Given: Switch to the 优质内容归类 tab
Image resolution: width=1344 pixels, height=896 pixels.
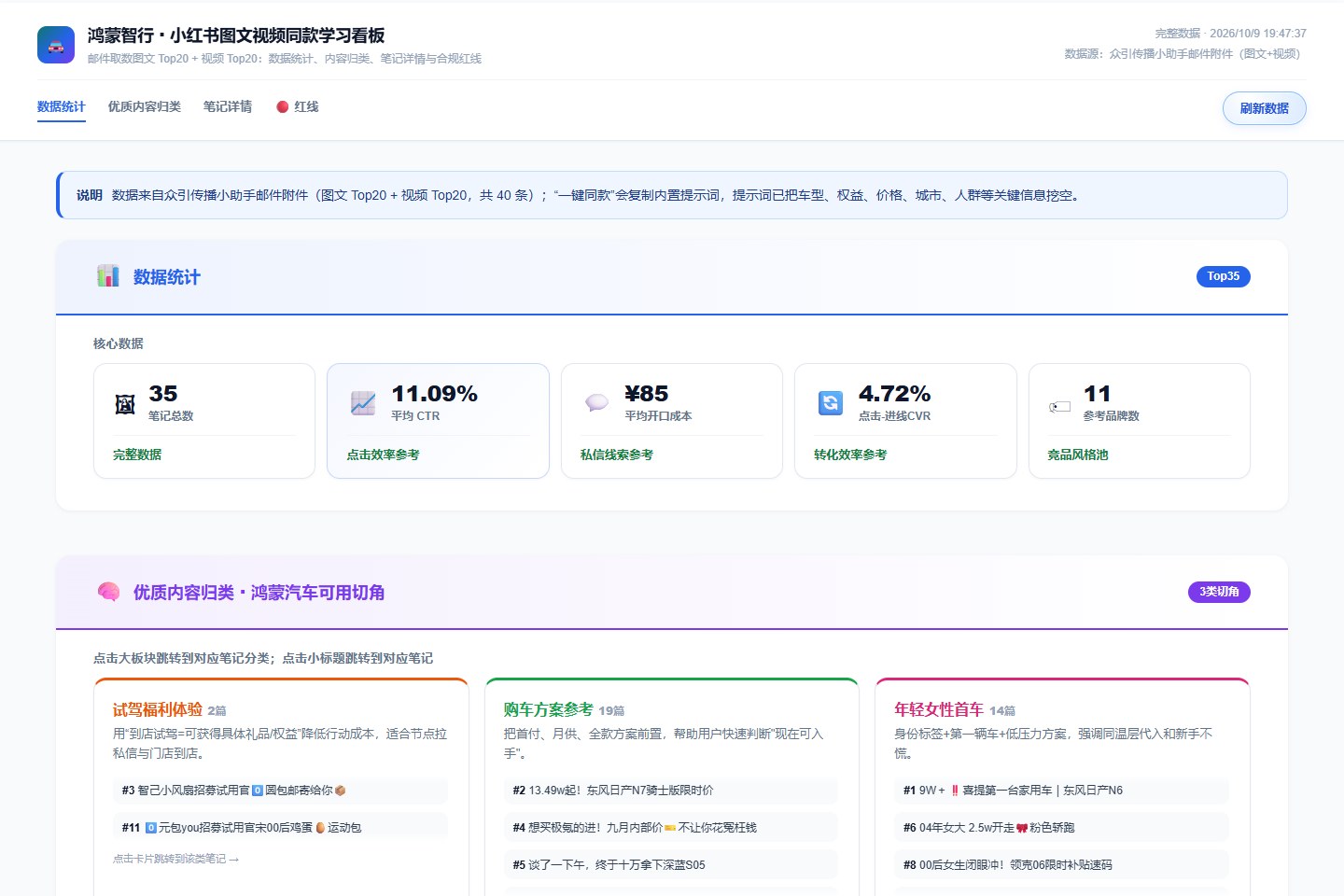Looking at the screenshot, I should (x=145, y=106).
